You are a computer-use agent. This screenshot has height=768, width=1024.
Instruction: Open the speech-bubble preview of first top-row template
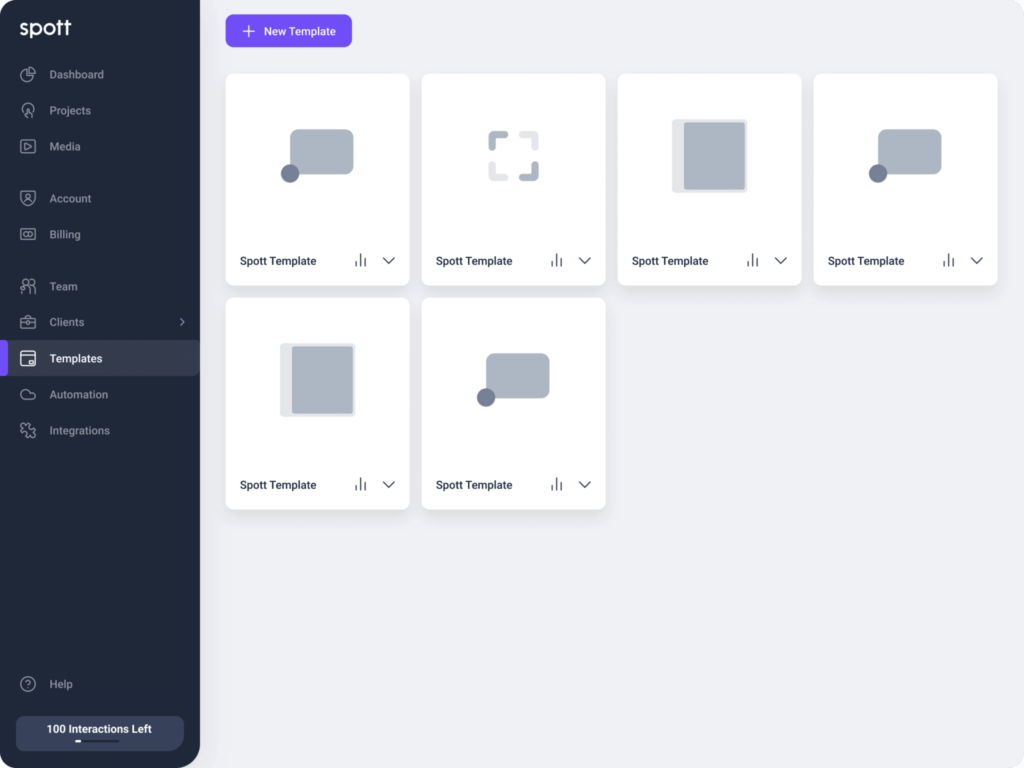click(x=317, y=155)
